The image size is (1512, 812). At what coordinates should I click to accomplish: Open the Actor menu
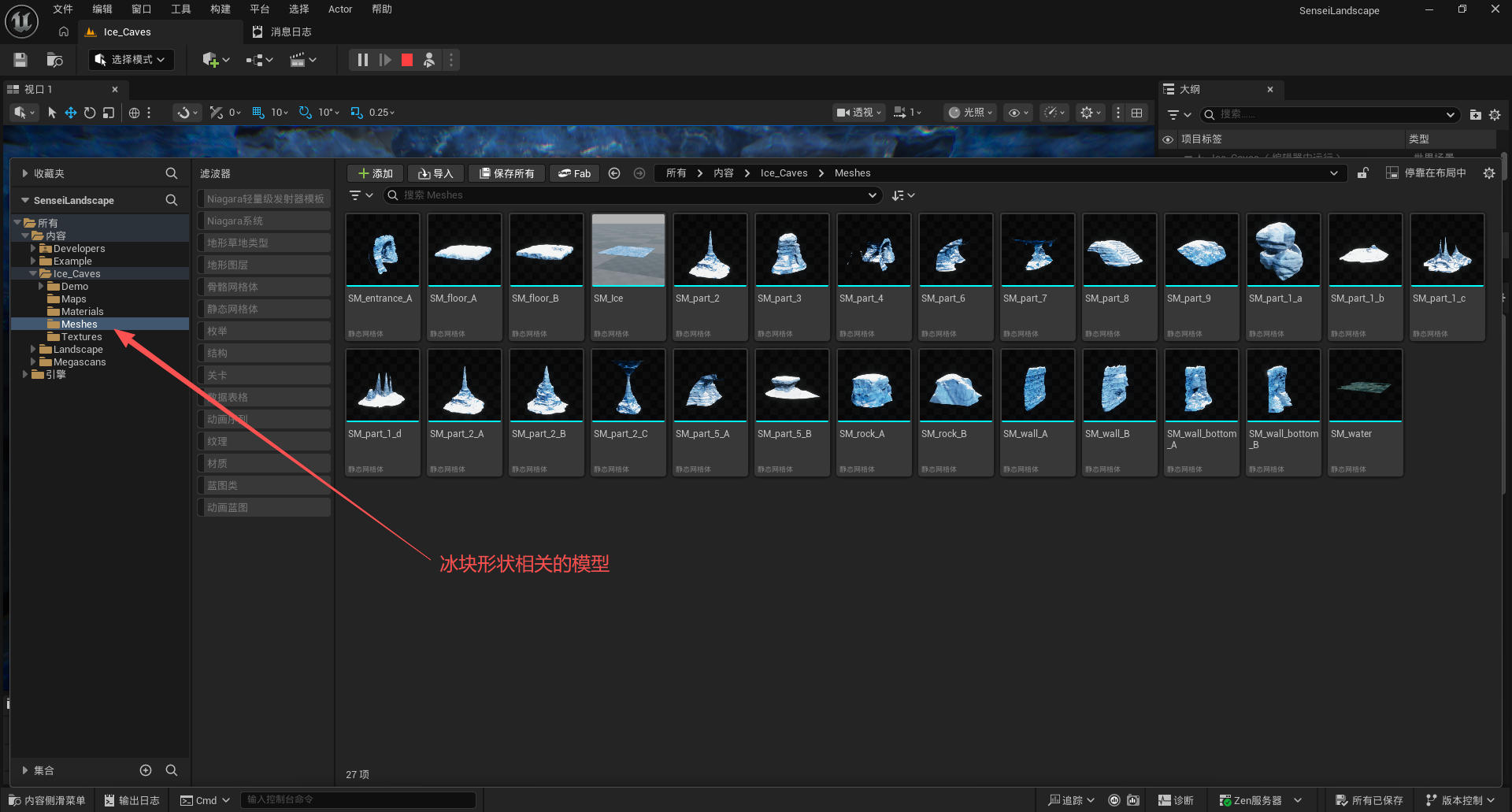(x=340, y=9)
